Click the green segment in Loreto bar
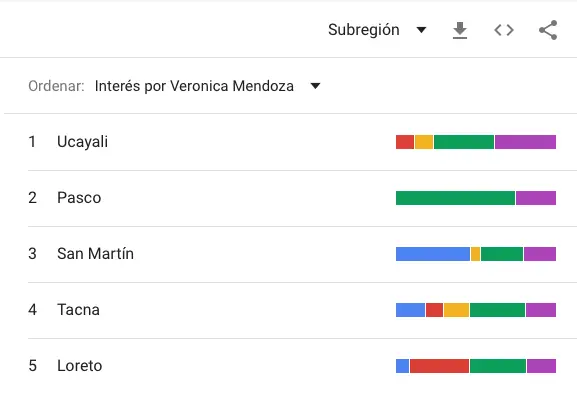Image resolution: width=577 pixels, height=394 pixels. point(498,366)
